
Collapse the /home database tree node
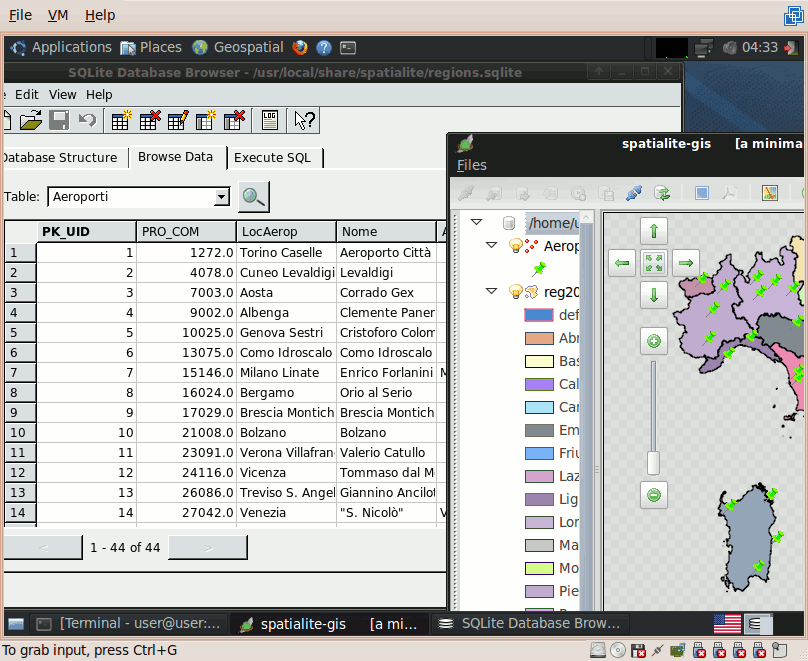pyautogui.click(x=477, y=223)
